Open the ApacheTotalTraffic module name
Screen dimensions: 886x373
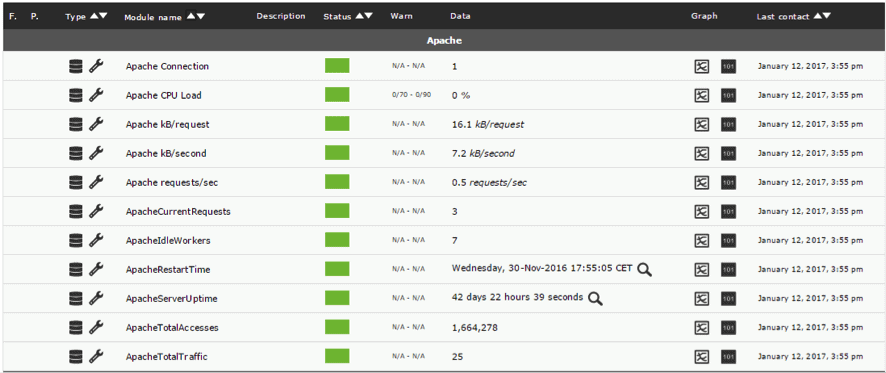[x=167, y=357]
